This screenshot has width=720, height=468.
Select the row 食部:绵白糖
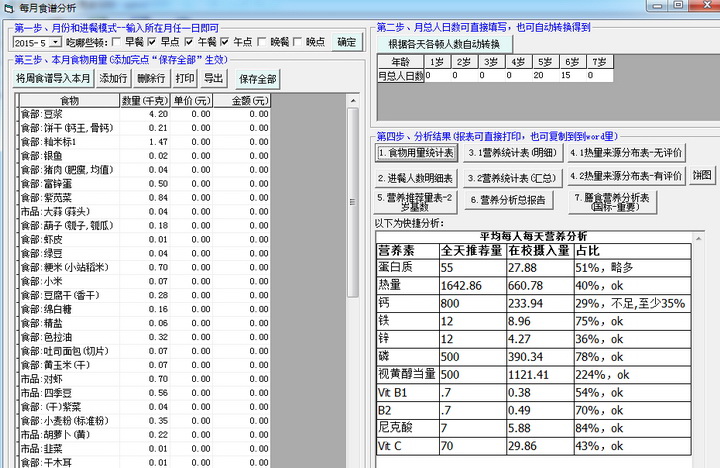click(x=145, y=309)
